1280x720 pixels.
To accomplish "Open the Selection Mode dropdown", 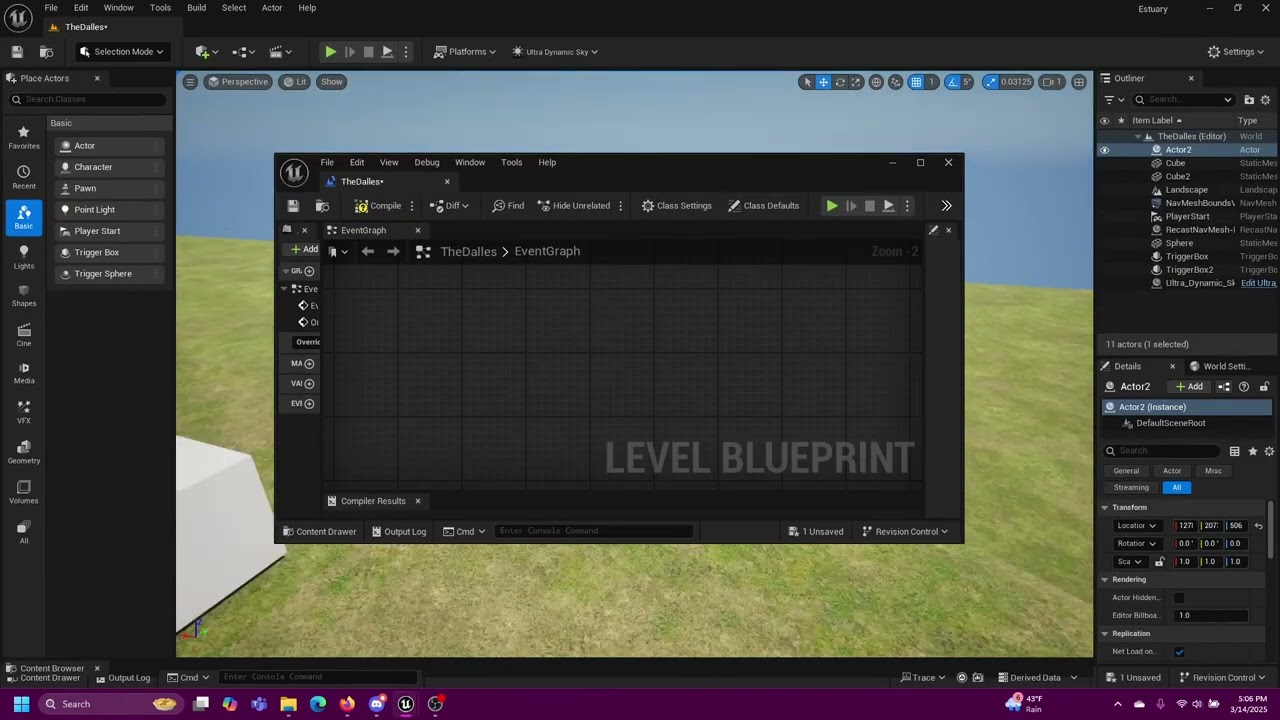I will (x=121, y=52).
